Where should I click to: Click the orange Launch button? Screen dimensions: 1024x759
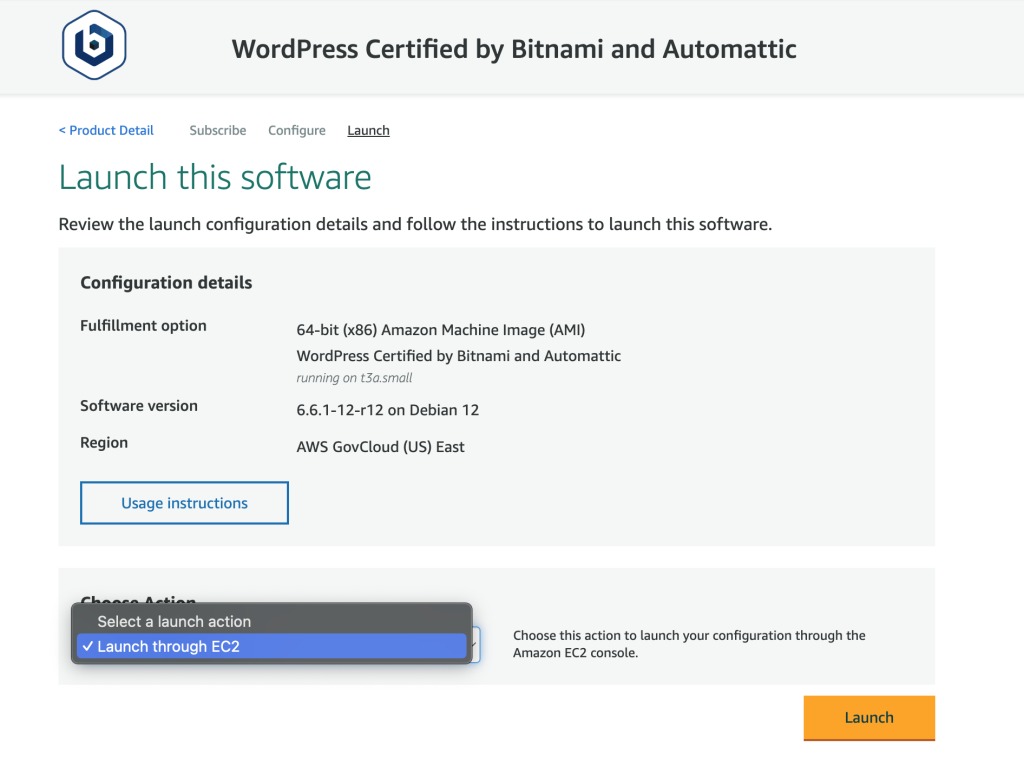click(x=869, y=718)
